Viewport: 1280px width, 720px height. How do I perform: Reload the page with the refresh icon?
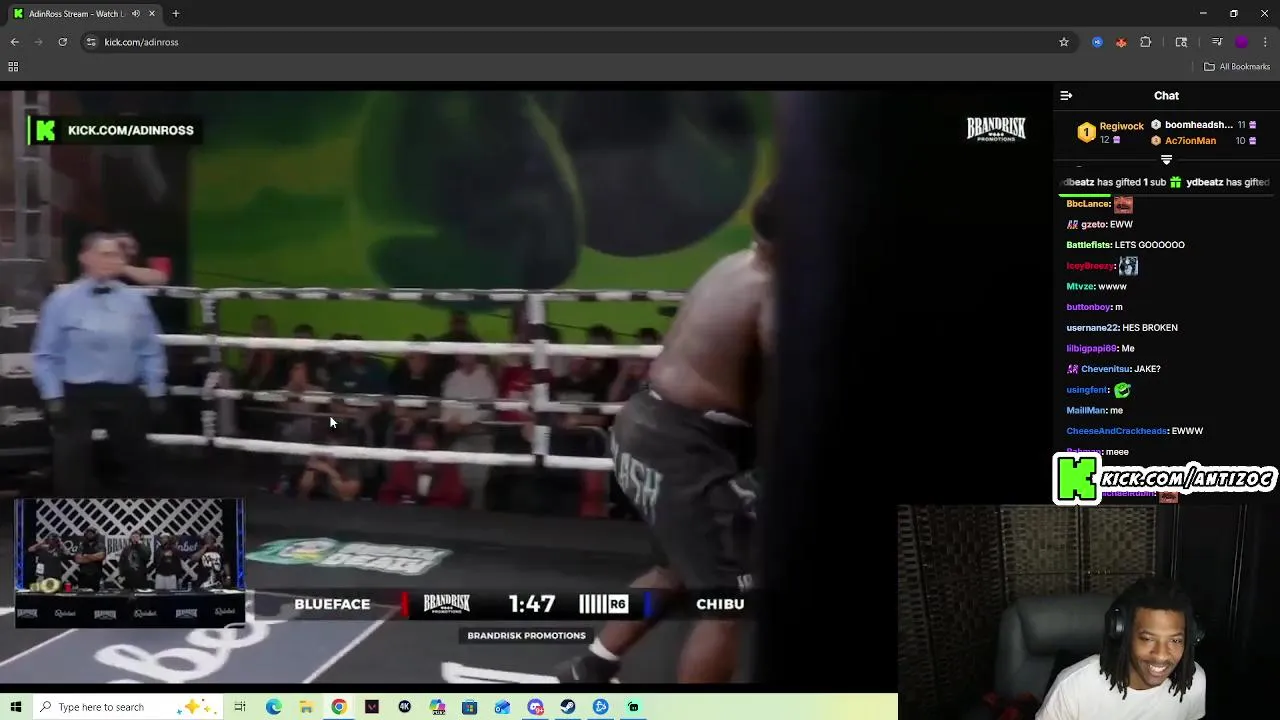click(x=62, y=42)
